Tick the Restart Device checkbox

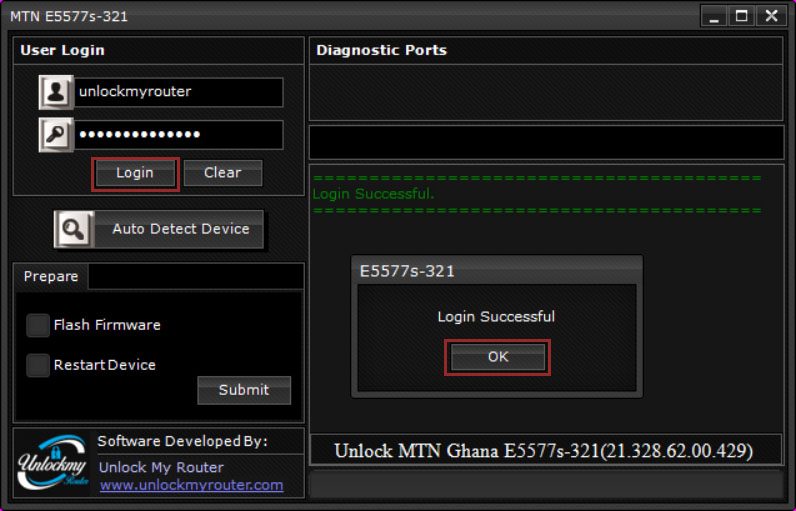click(38, 365)
